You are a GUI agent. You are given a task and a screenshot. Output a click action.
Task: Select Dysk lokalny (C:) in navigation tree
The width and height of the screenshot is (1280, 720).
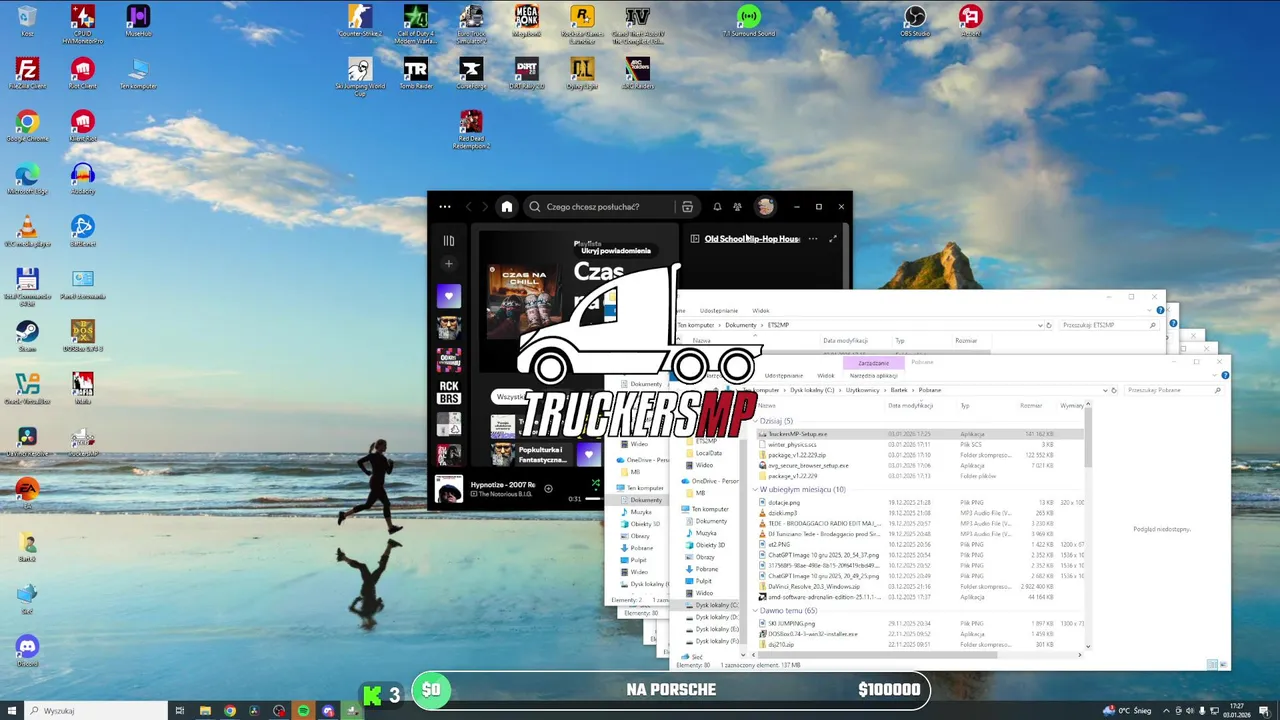click(715, 605)
